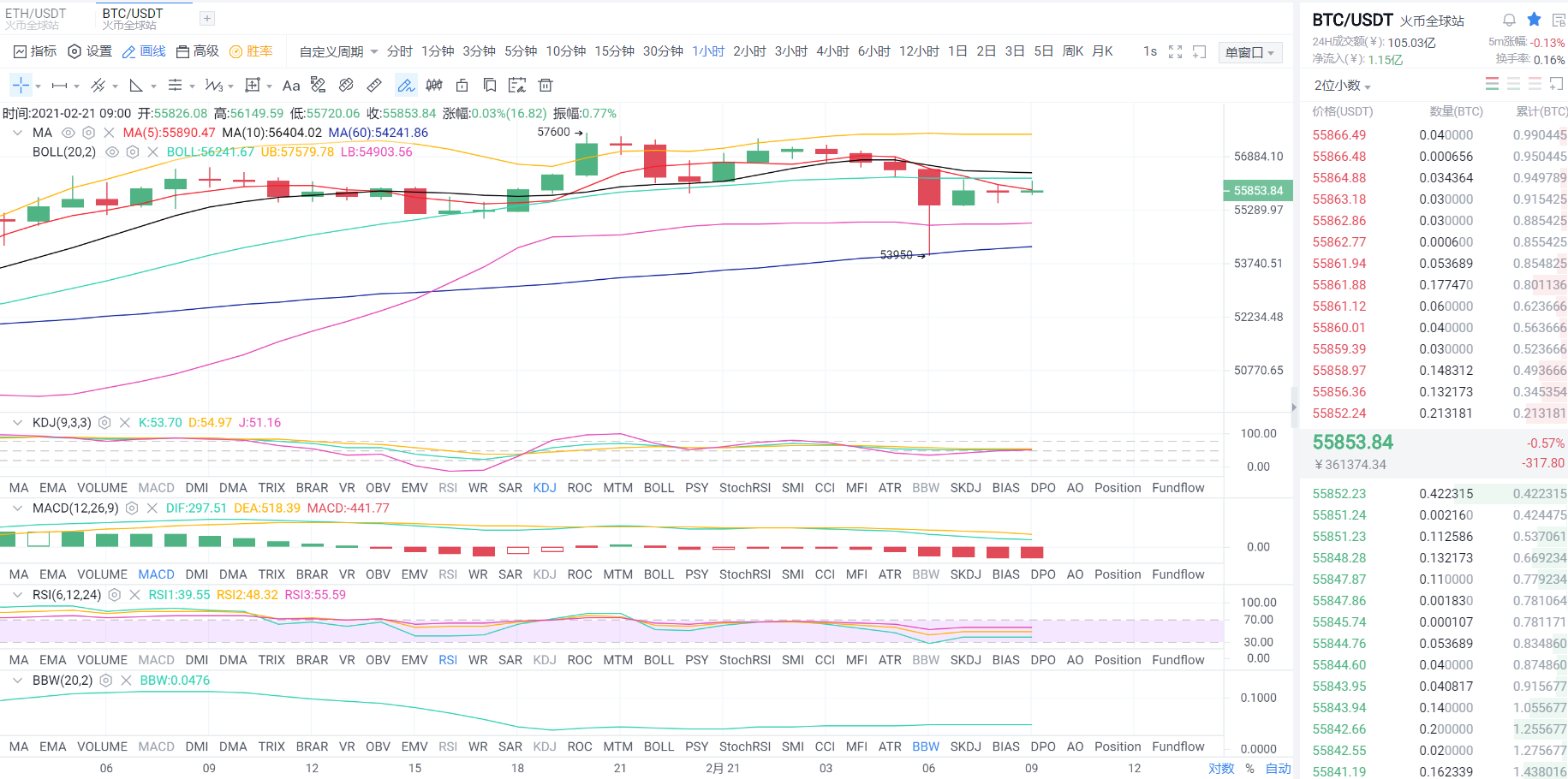The image size is (1568, 779).
Task: Toggle visibility of the MA indicator
Action: (68, 133)
